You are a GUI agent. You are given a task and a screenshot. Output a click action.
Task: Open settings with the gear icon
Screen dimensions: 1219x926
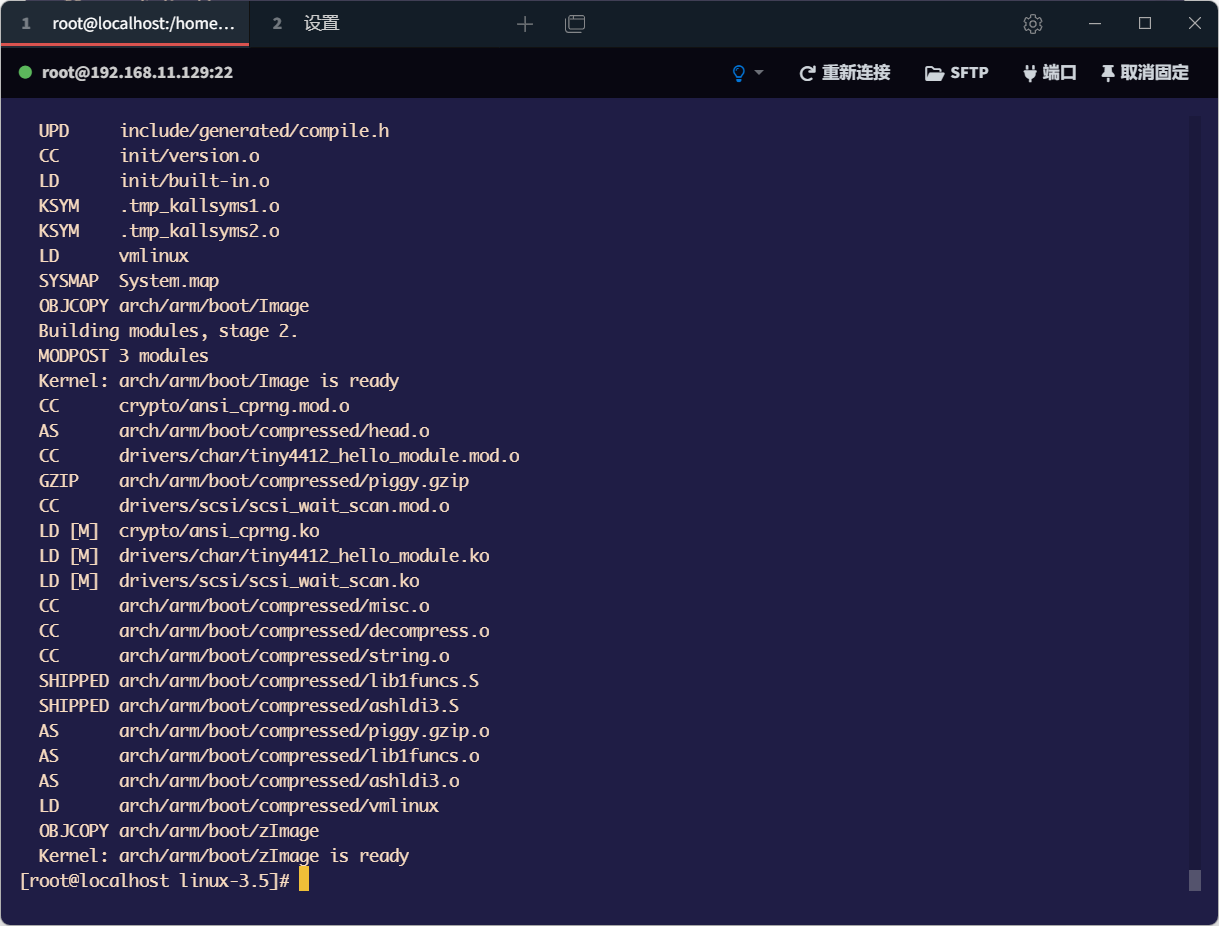(x=1032, y=23)
